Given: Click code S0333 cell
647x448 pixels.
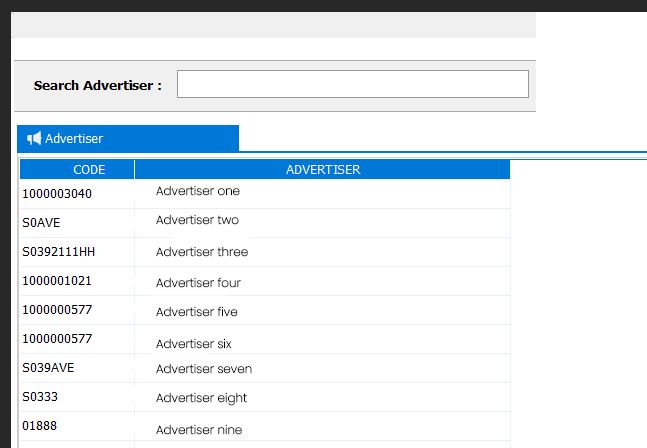Looking at the screenshot, I should (41, 397).
